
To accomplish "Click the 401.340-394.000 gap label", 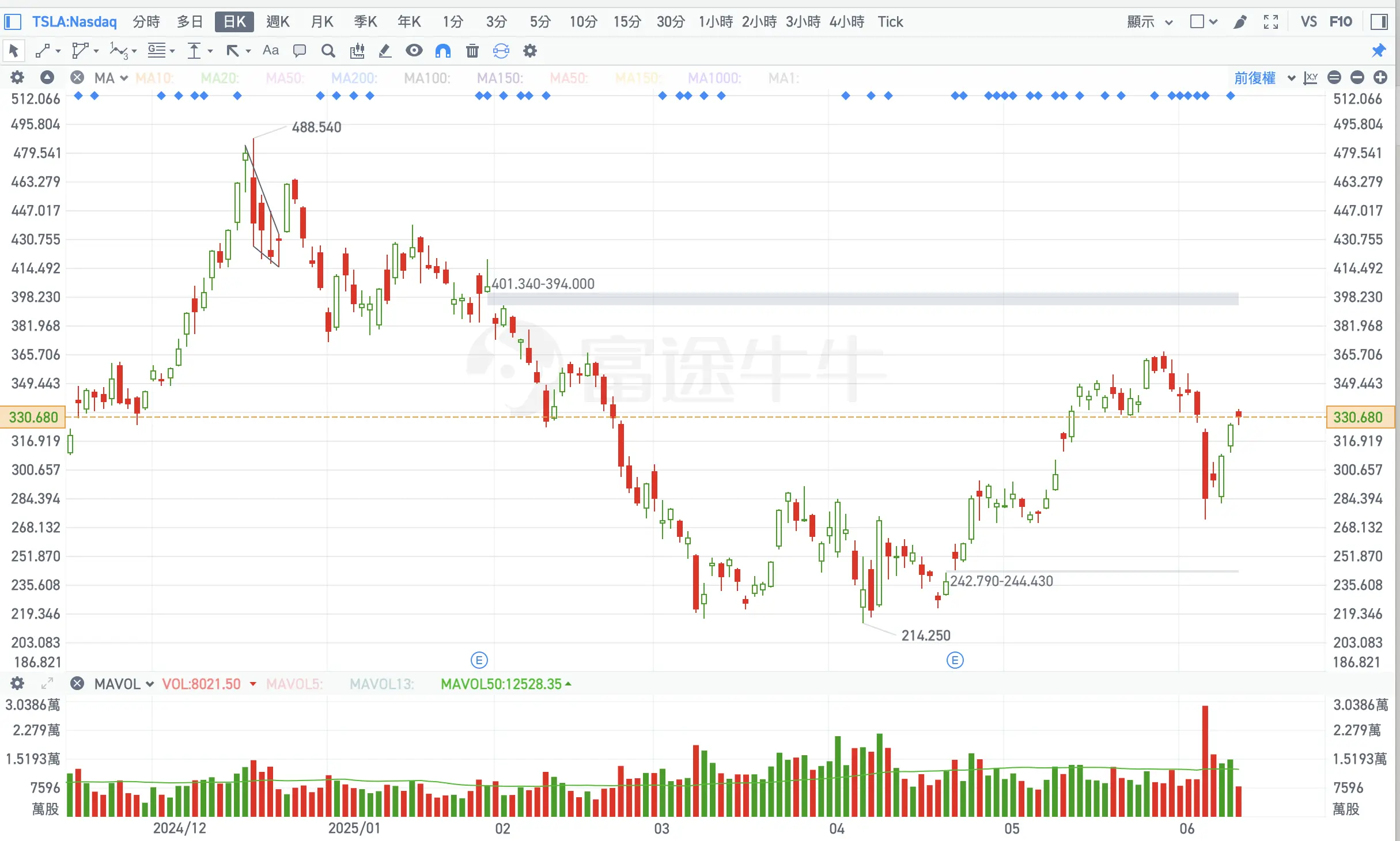I will click(x=543, y=284).
